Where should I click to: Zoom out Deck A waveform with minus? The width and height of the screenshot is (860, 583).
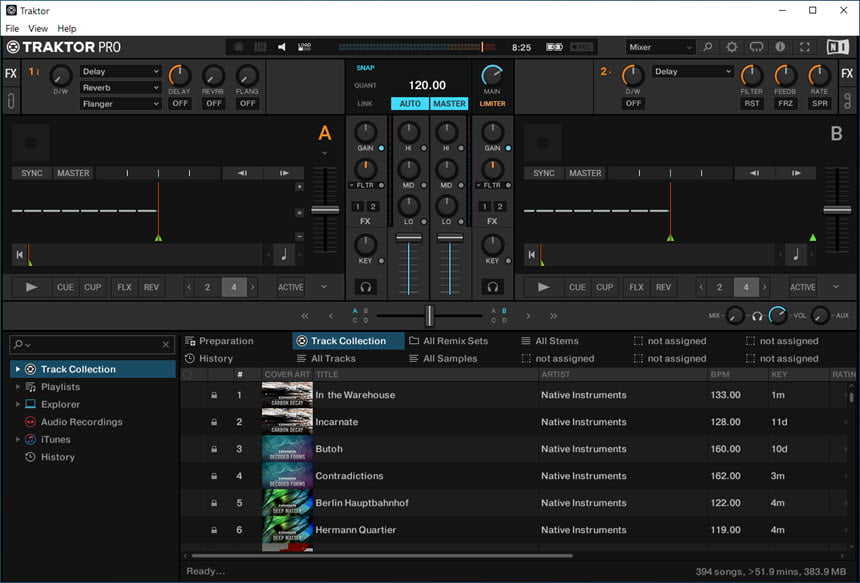[x=299, y=236]
